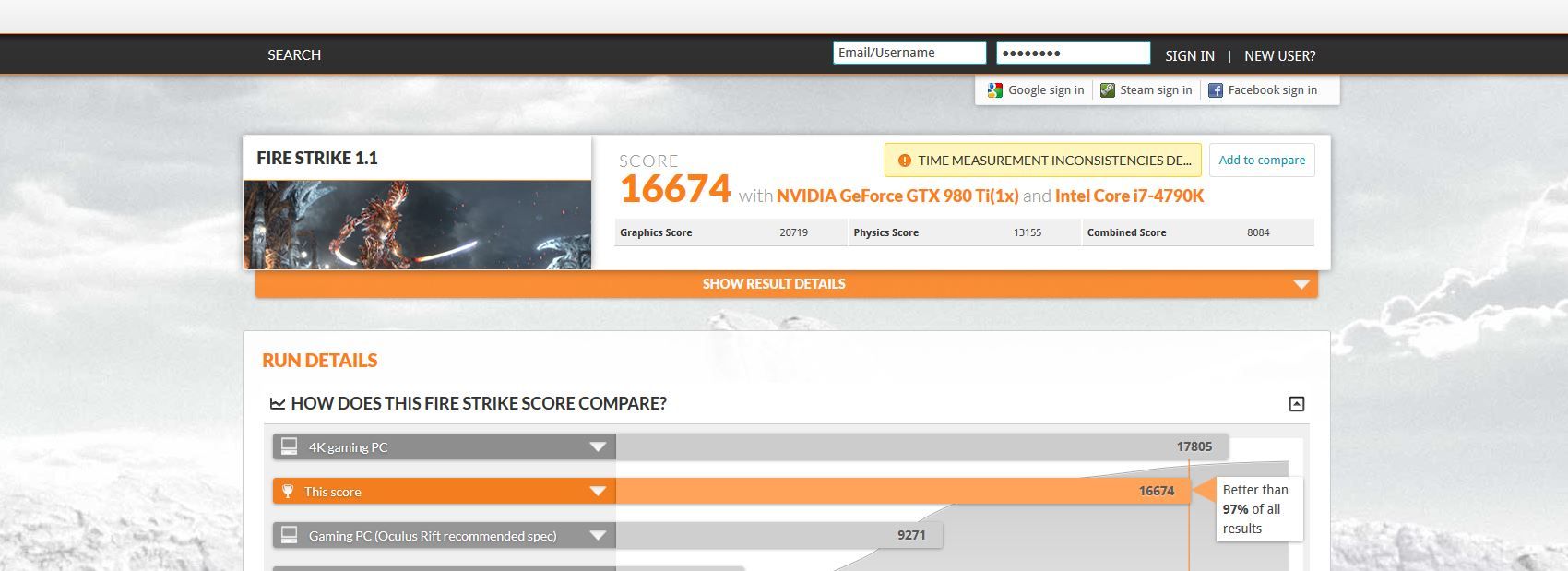
Task: Expand the Gaming PC (Oculus Rift) dropdown arrow
Action: pos(598,536)
